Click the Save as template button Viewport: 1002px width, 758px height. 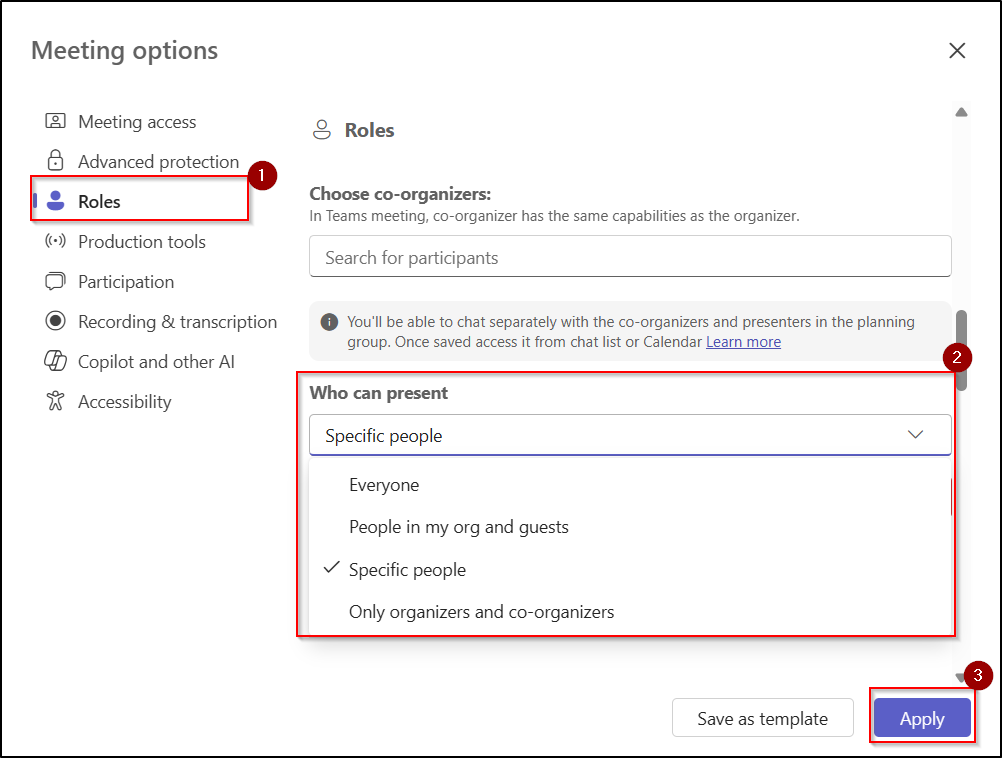762,718
